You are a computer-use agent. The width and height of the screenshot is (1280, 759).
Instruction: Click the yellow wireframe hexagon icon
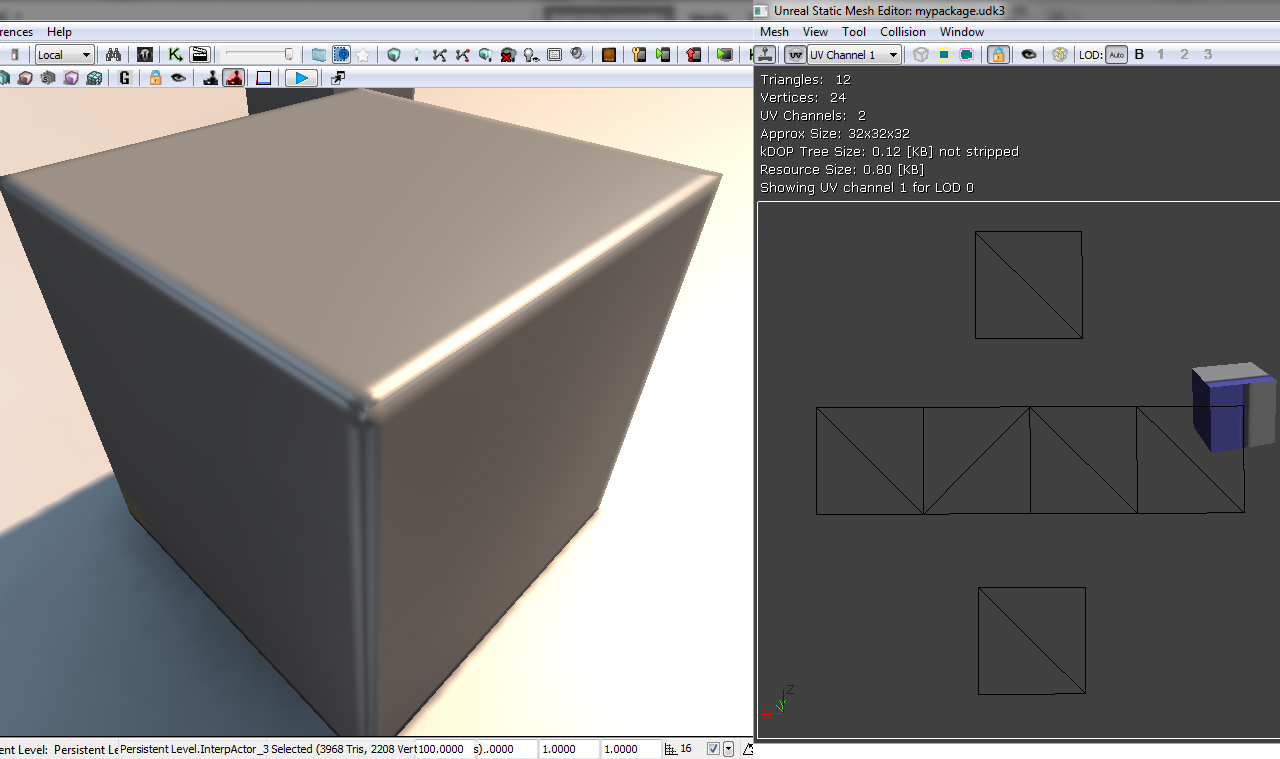click(1060, 55)
